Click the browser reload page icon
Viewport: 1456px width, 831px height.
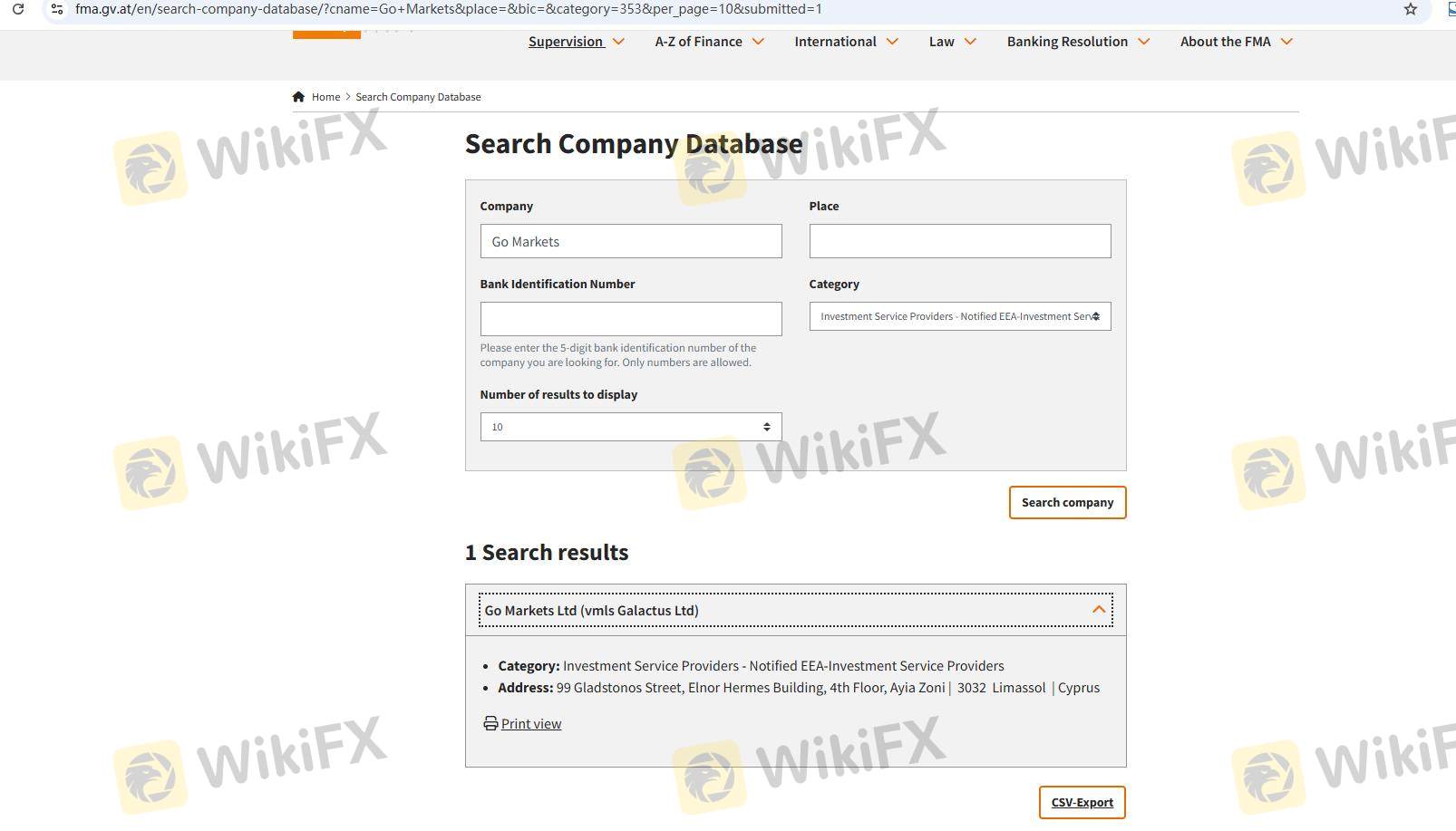(x=18, y=9)
